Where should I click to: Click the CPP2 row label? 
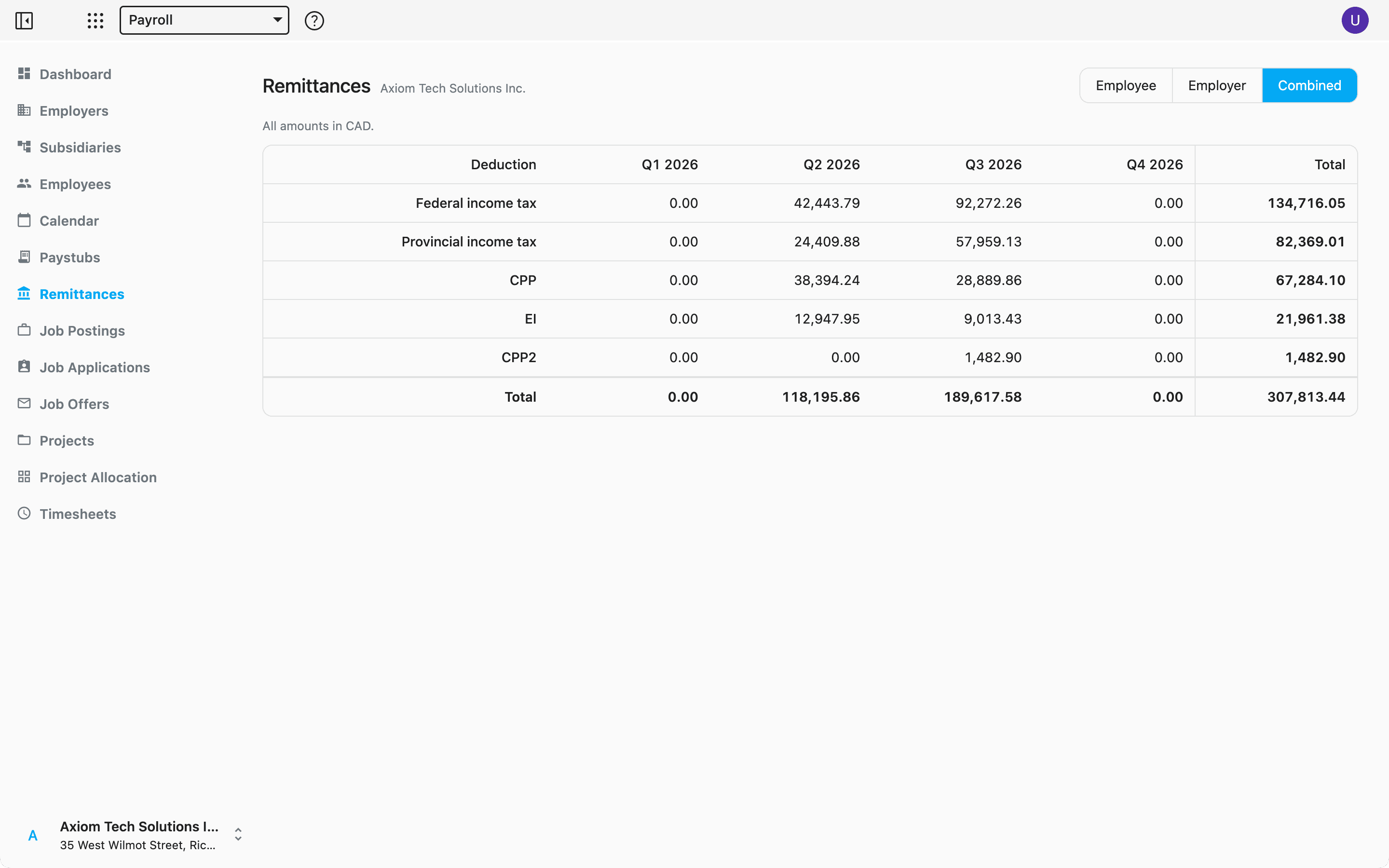(x=518, y=357)
